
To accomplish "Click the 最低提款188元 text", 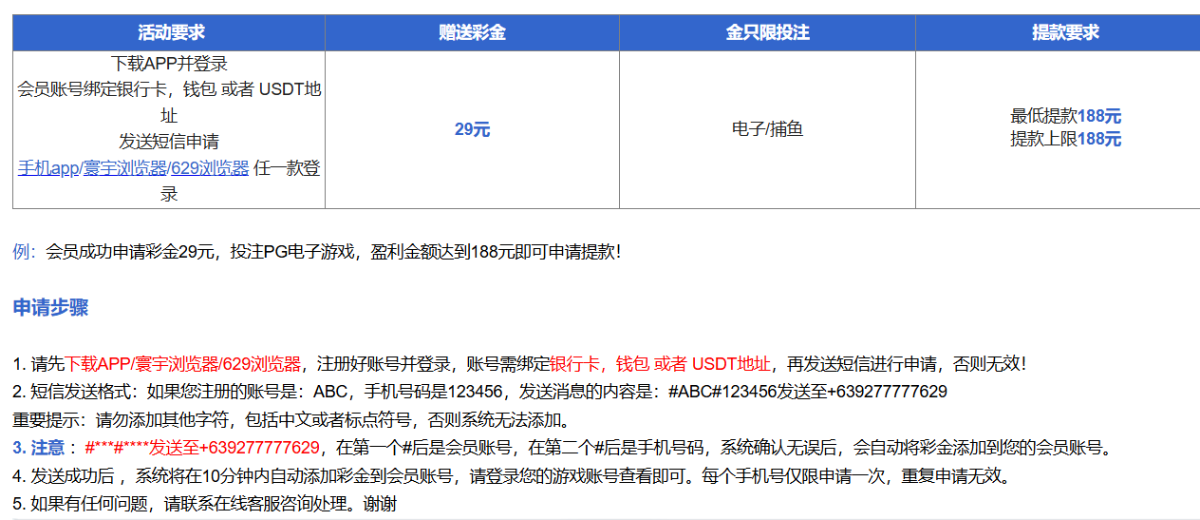I will (x=1065, y=117).
